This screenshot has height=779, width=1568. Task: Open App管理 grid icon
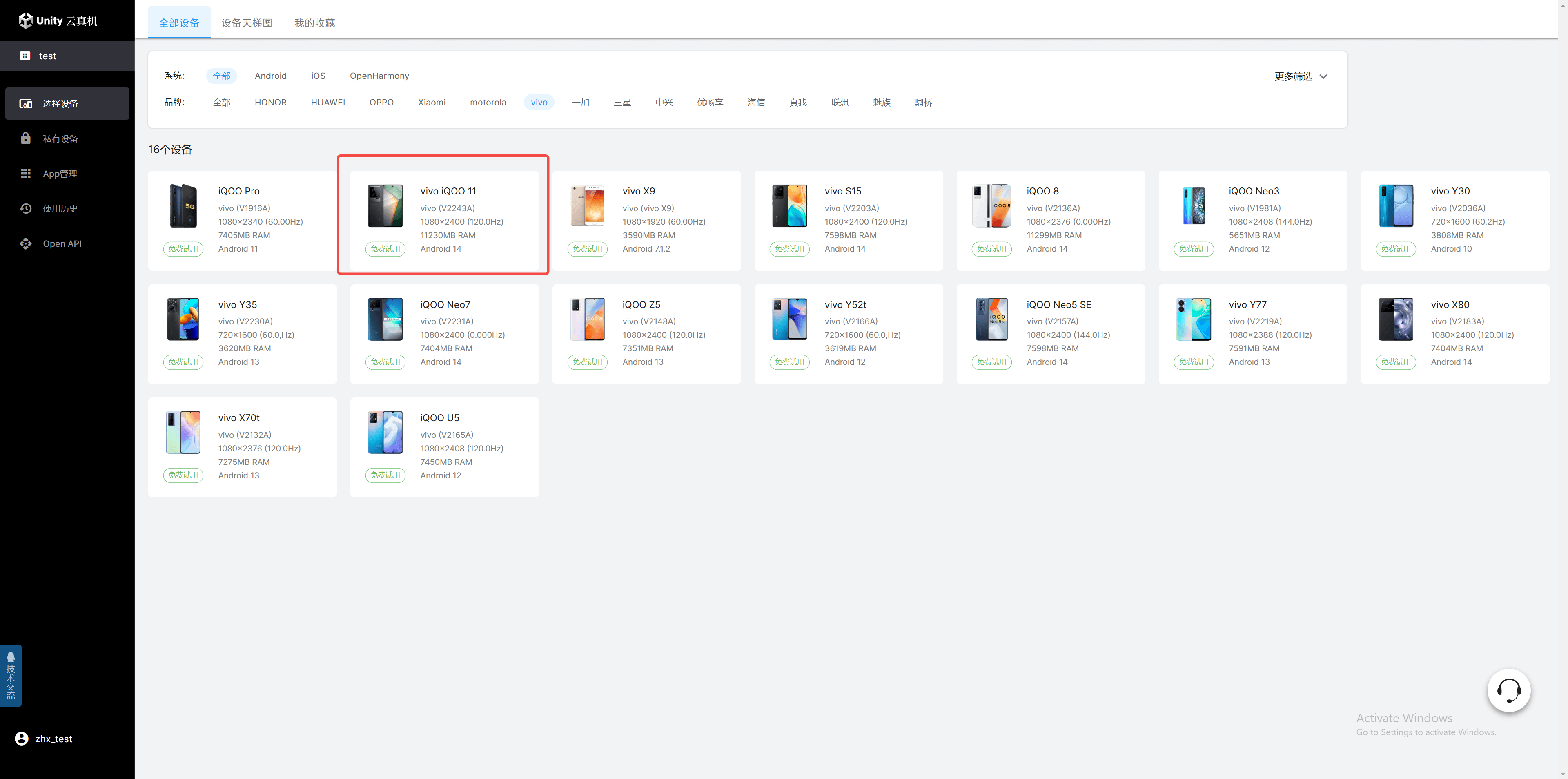[x=26, y=174]
